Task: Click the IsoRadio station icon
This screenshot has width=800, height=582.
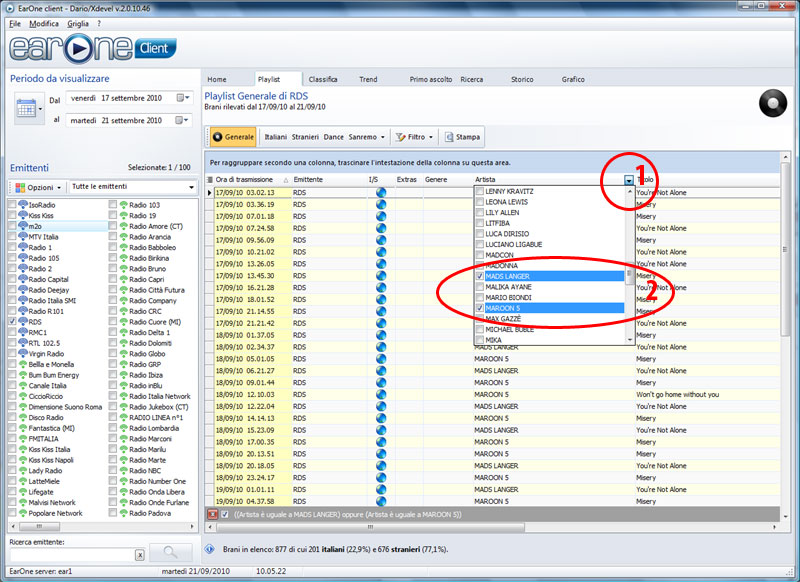Action: tap(23, 205)
